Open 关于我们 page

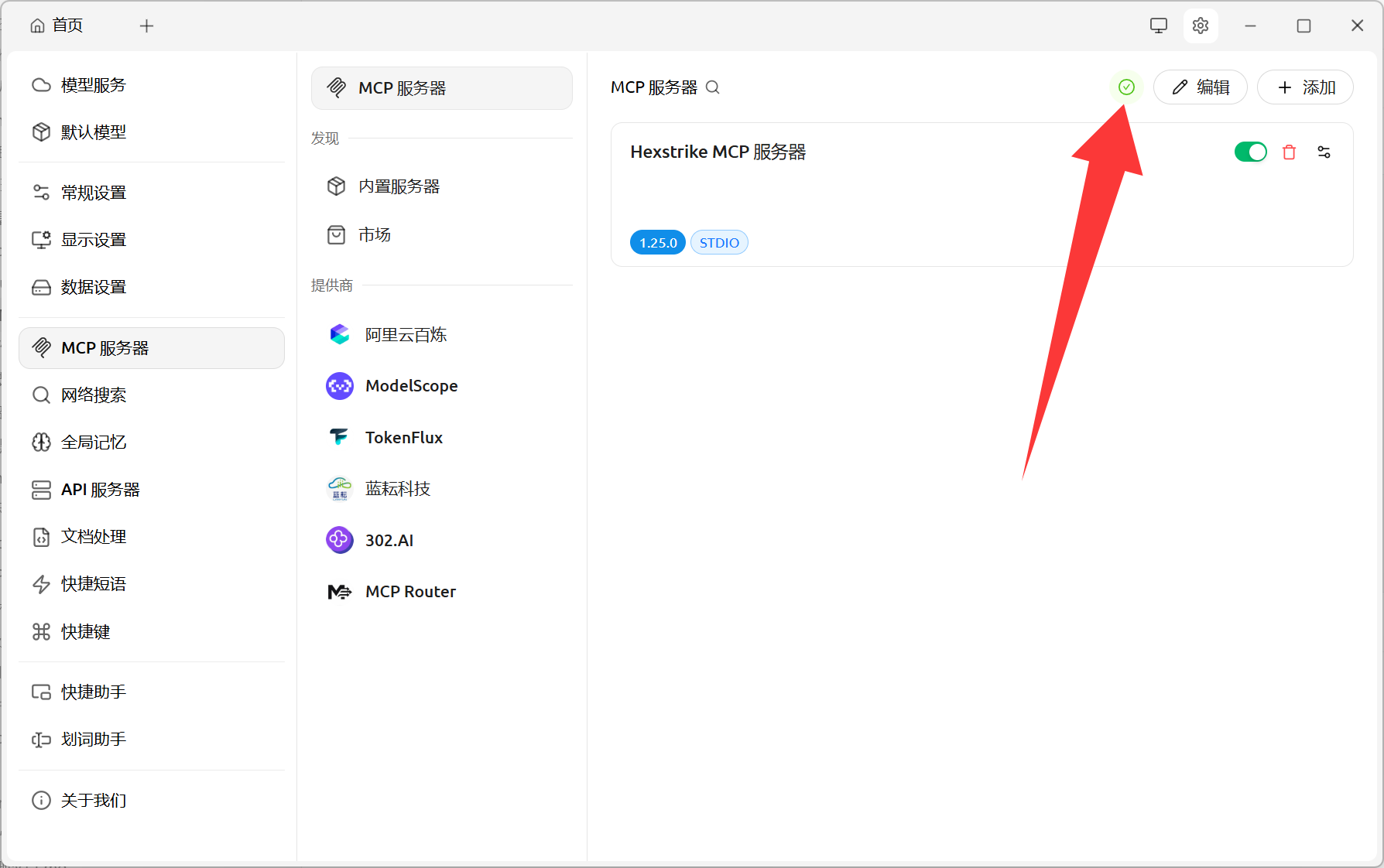93,801
